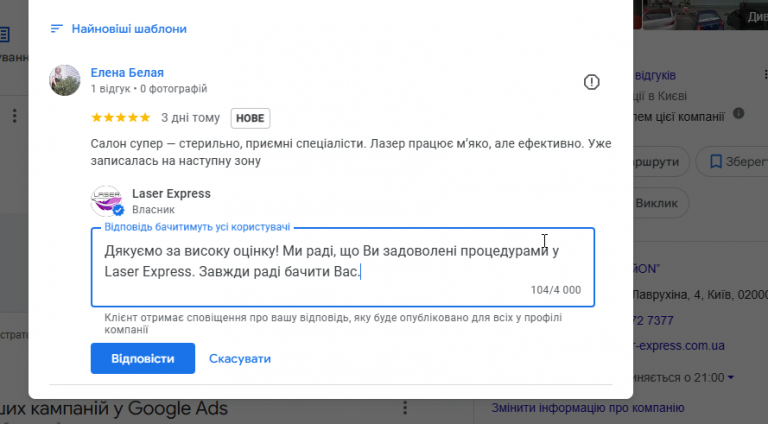Focus the reply text field
768x424 pixels.
click(x=343, y=267)
